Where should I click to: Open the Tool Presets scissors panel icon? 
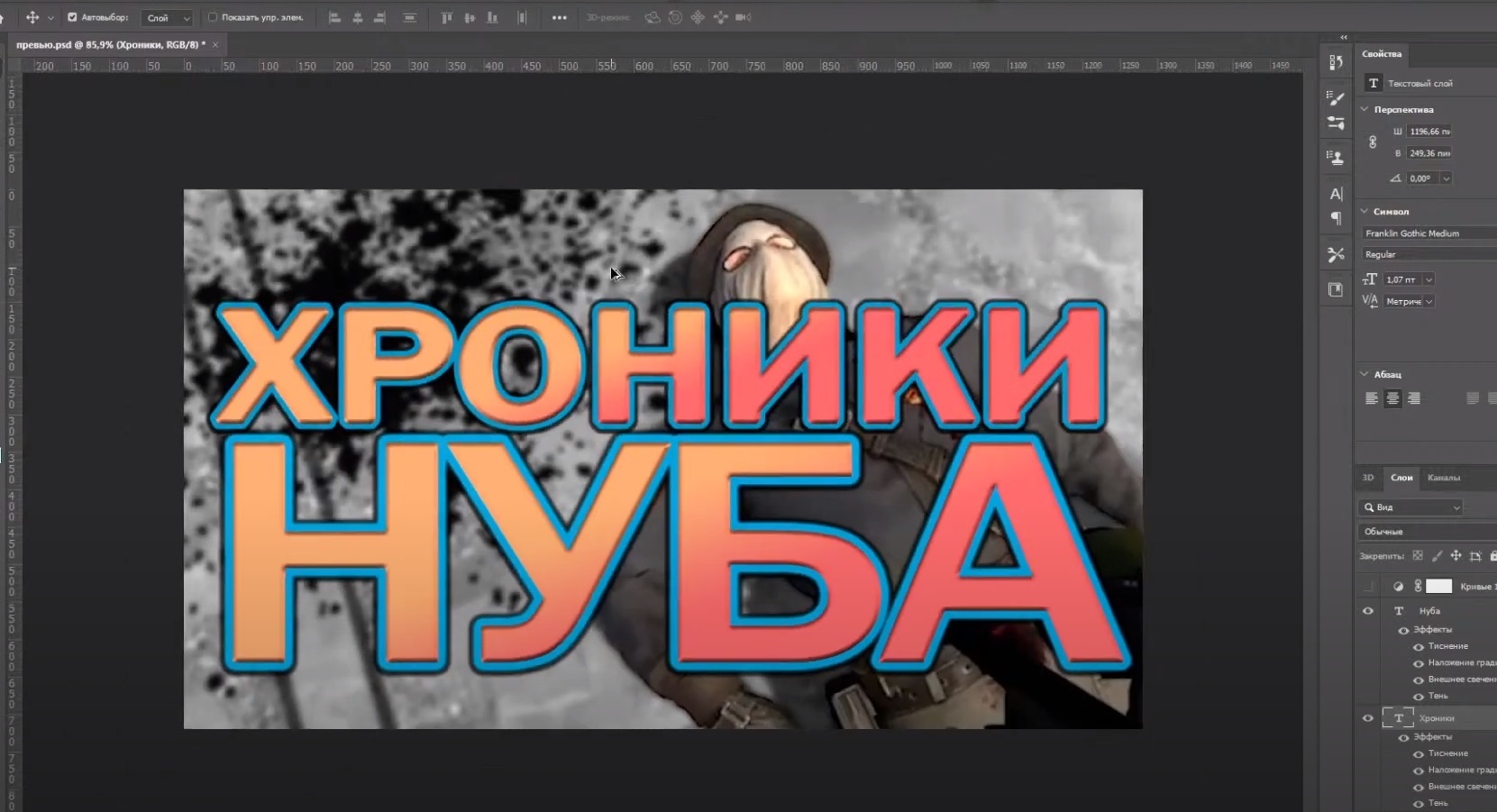tap(1336, 255)
